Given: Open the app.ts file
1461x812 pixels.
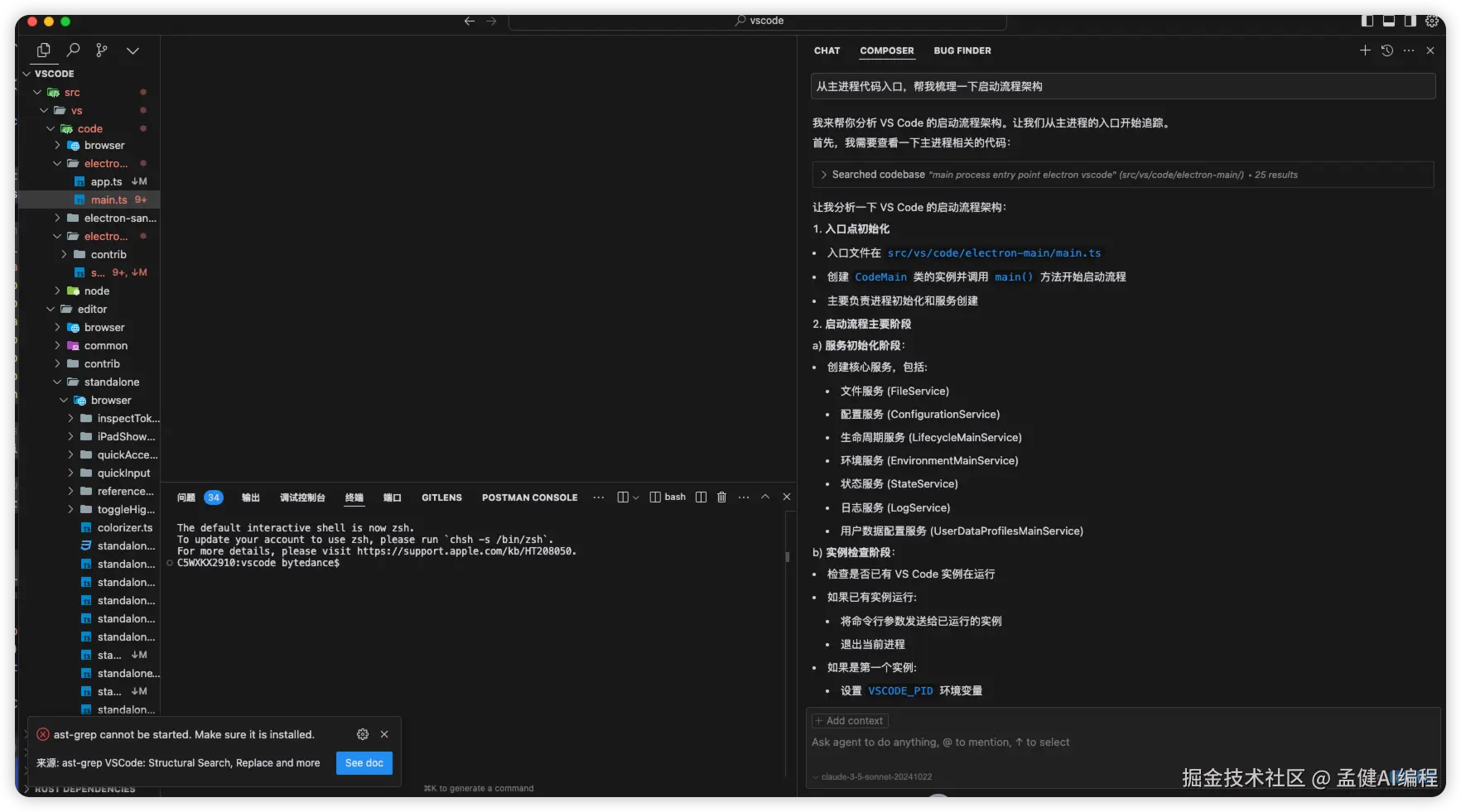Looking at the screenshot, I should [106, 181].
